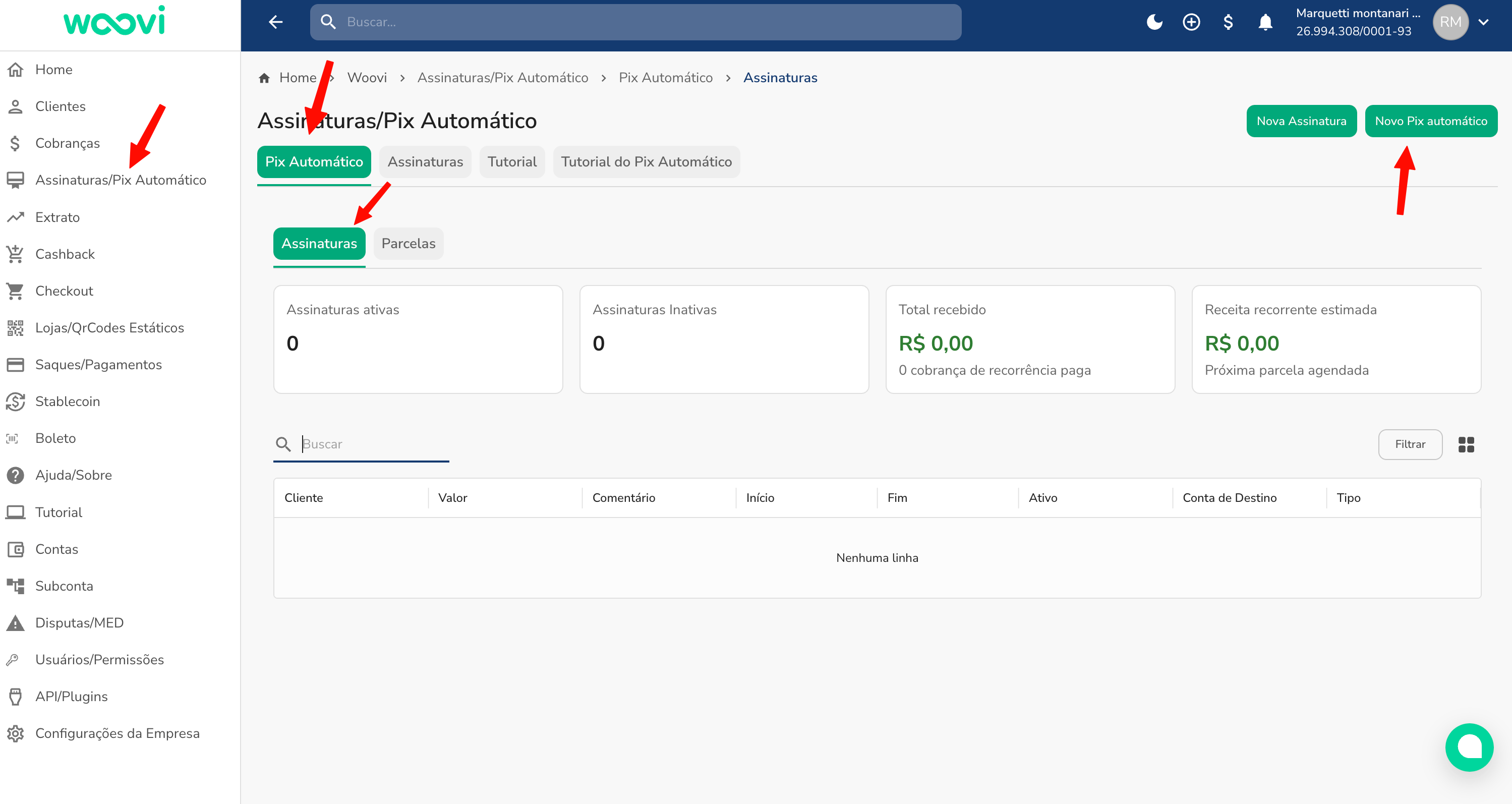
Task: Open Tutorial do Pix Automático tab
Action: tap(646, 162)
